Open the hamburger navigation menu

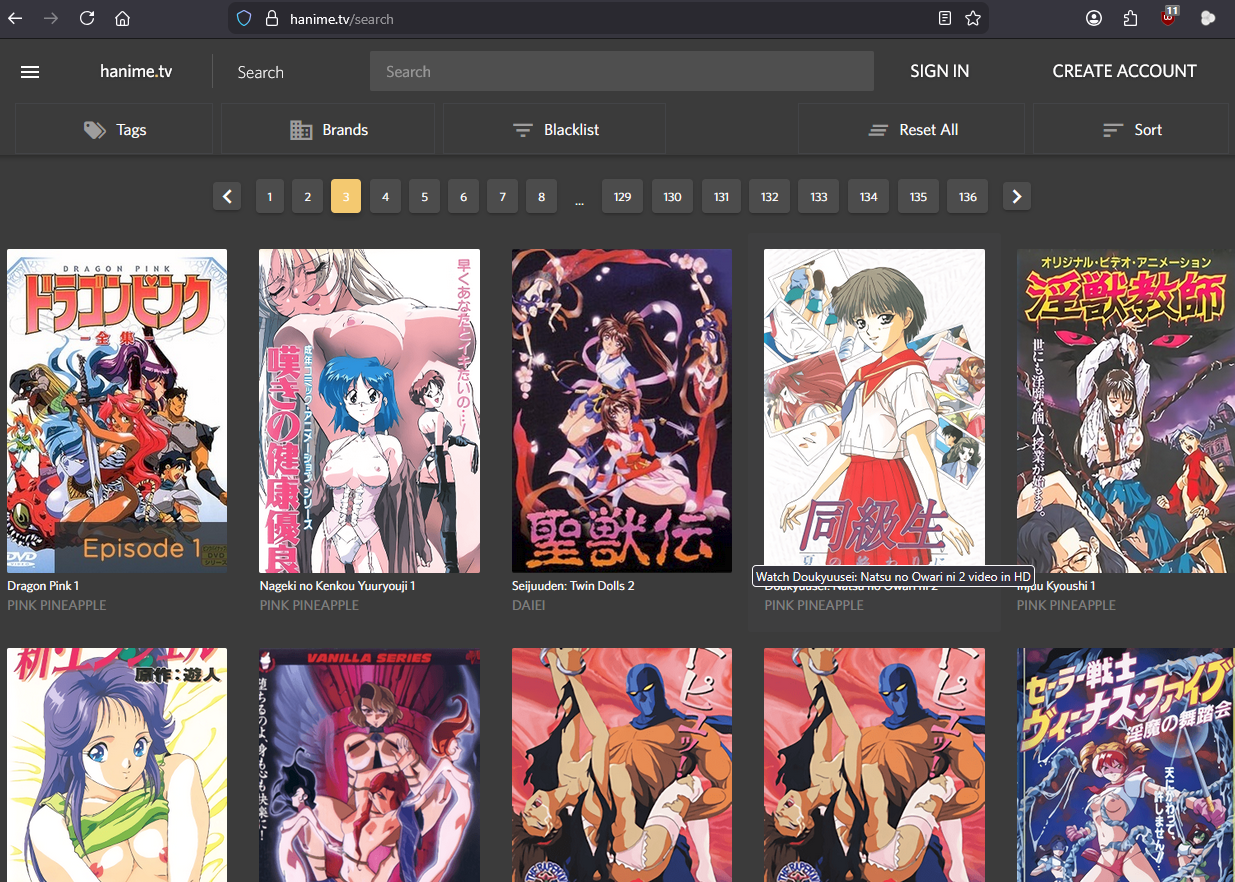30,72
